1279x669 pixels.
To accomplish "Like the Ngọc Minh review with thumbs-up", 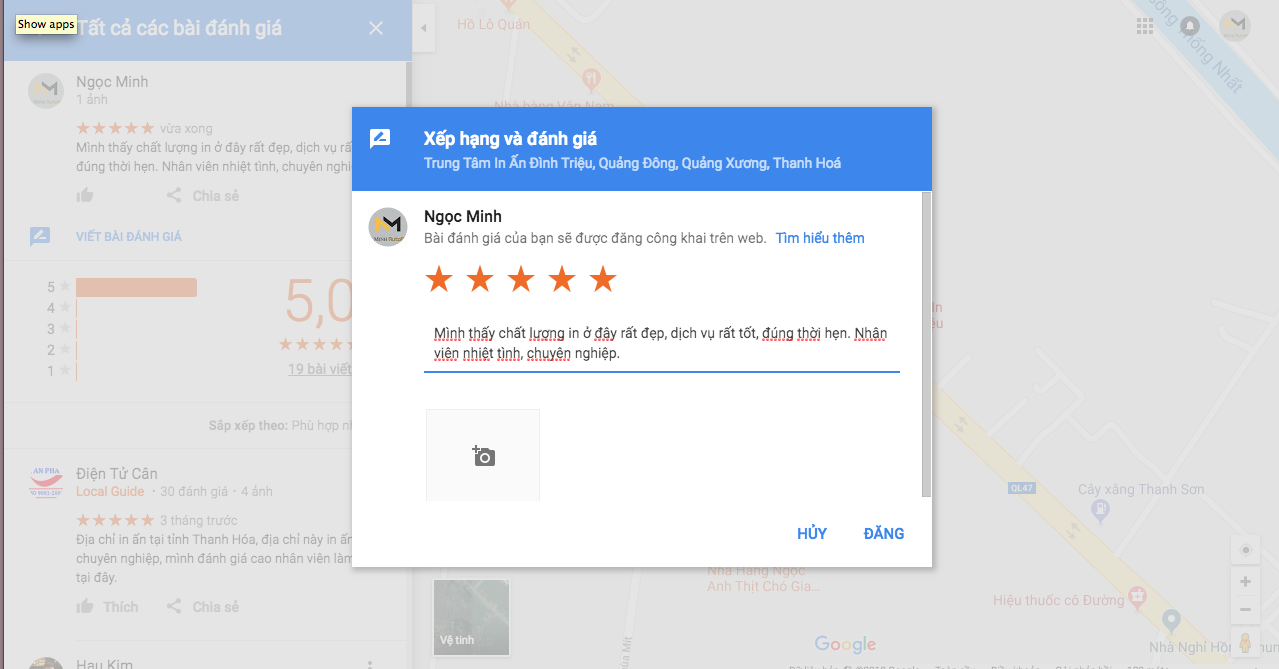I will [86, 195].
